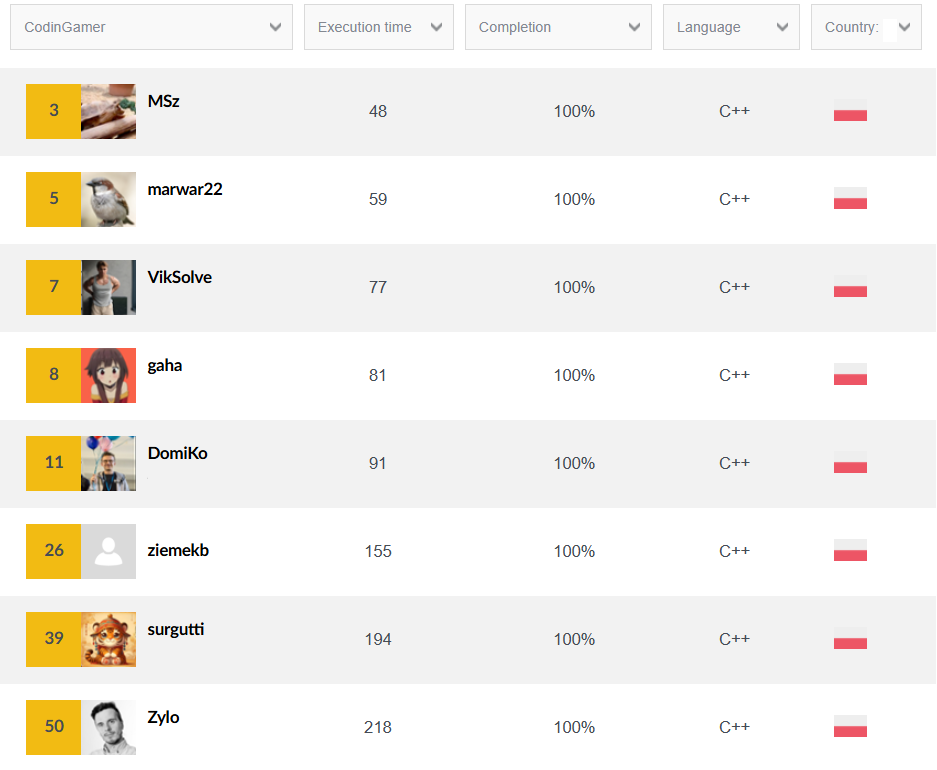Open ziemekb's default placeholder avatar
The image size is (937, 770).
108,551
